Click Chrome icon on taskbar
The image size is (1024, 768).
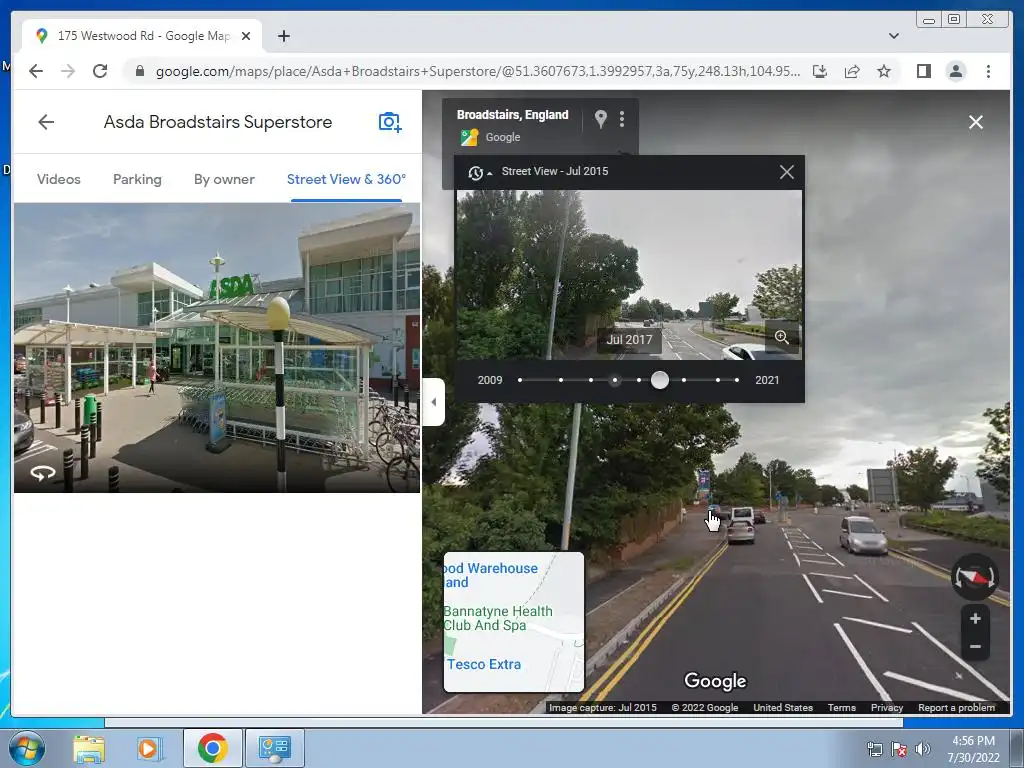click(x=212, y=748)
